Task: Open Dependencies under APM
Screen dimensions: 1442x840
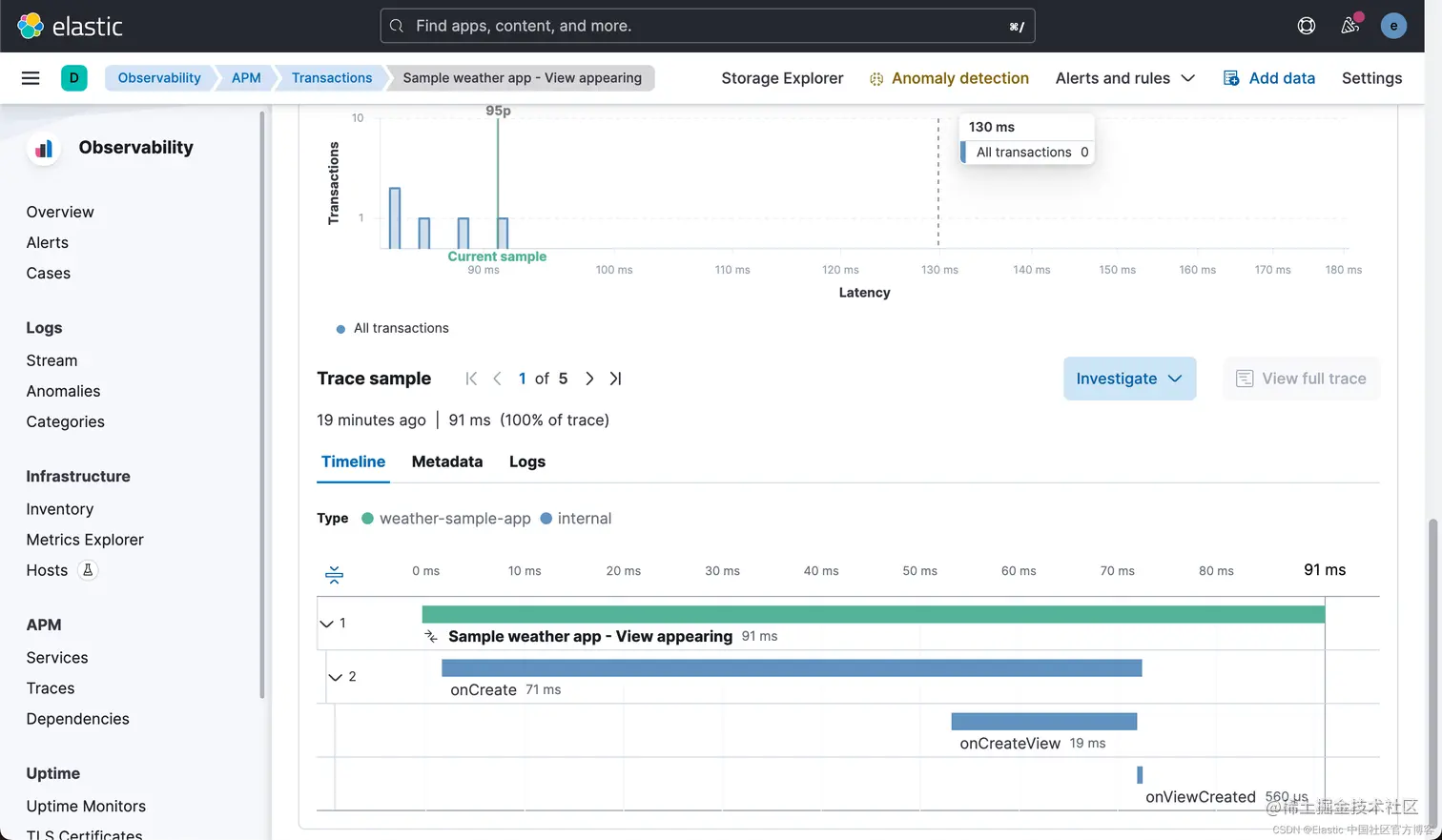Action: click(x=78, y=719)
